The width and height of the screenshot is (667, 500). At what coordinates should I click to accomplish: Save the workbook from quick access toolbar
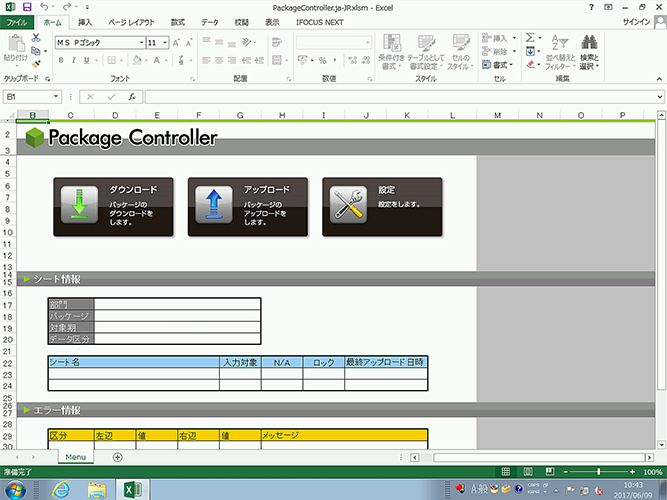pyautogui.click(x=27, y=7)
